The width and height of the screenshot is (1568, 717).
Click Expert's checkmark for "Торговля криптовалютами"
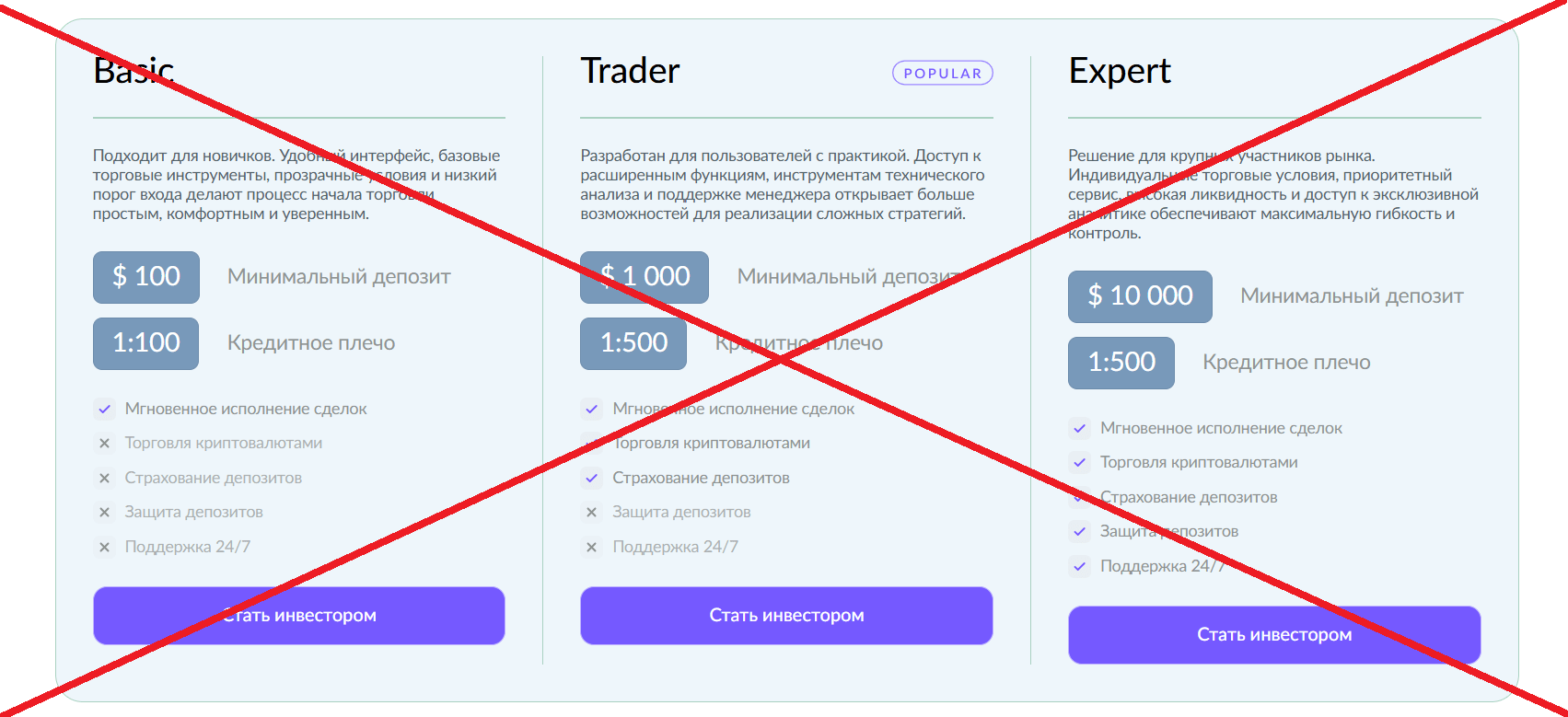coord(1080,463)
